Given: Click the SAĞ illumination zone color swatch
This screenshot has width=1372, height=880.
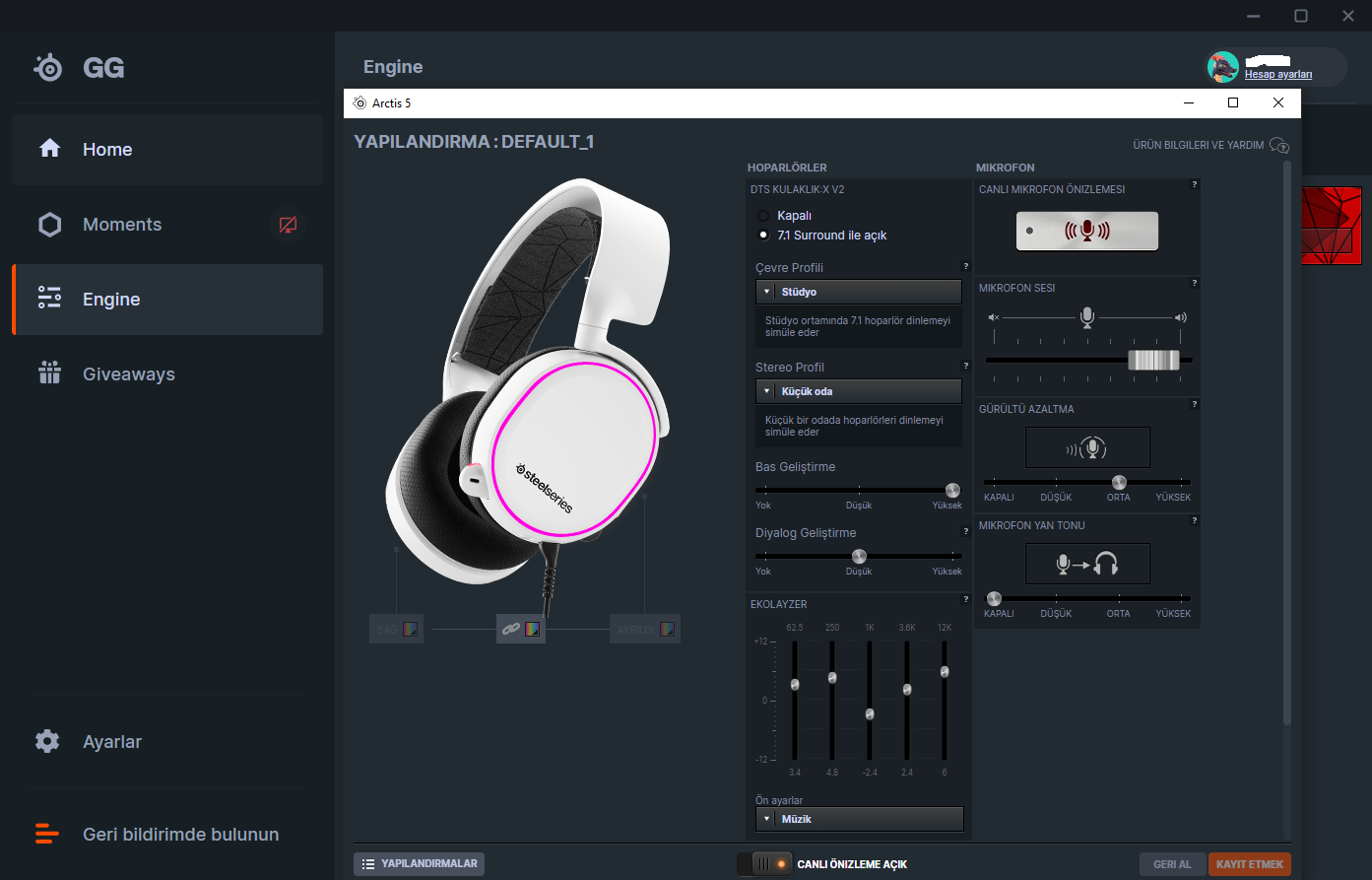Looking at the screenshot, I should point(411,629).
